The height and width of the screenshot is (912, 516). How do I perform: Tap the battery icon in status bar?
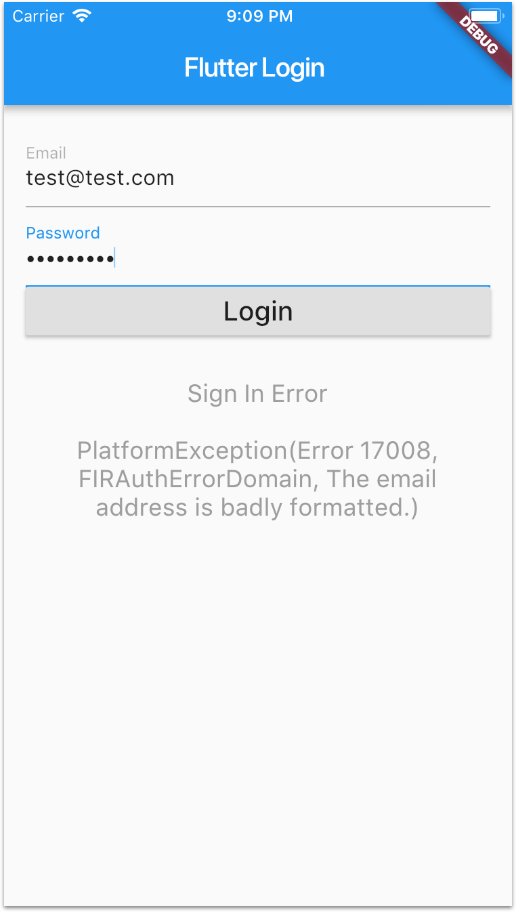tap(487, 16)
